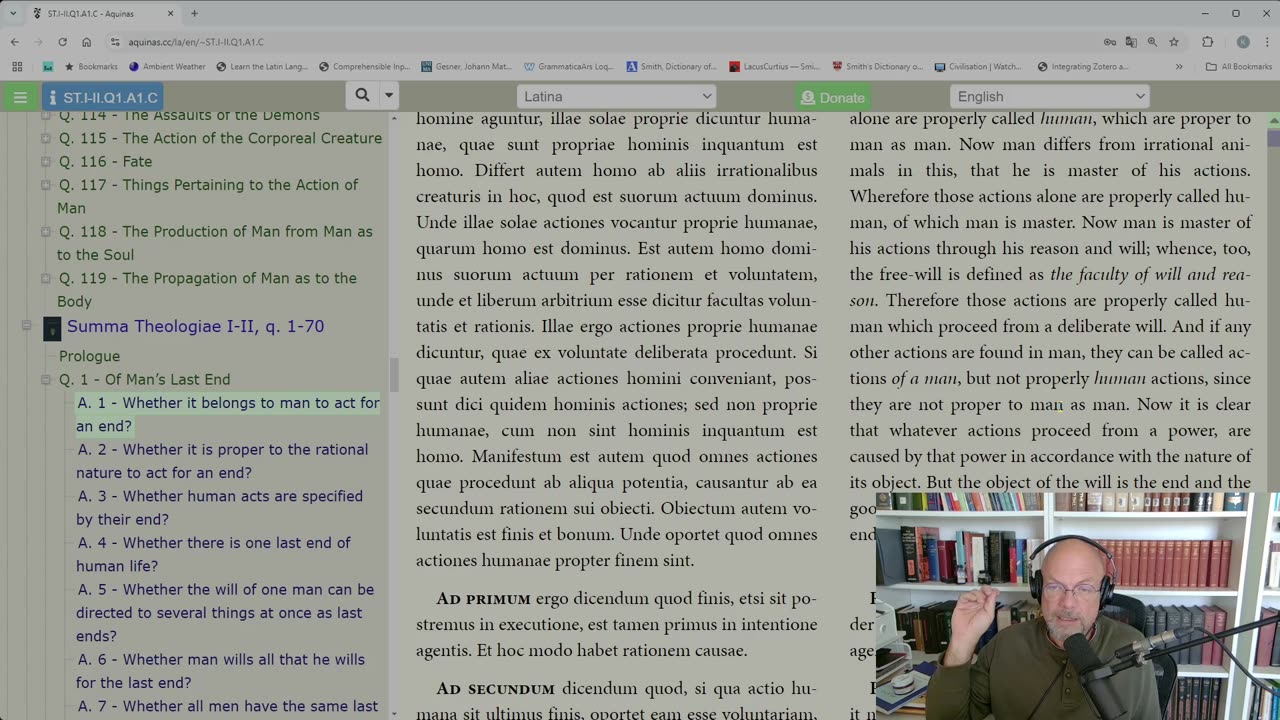
Task: Open the password manager key icon
Action: pos(1110,42)
